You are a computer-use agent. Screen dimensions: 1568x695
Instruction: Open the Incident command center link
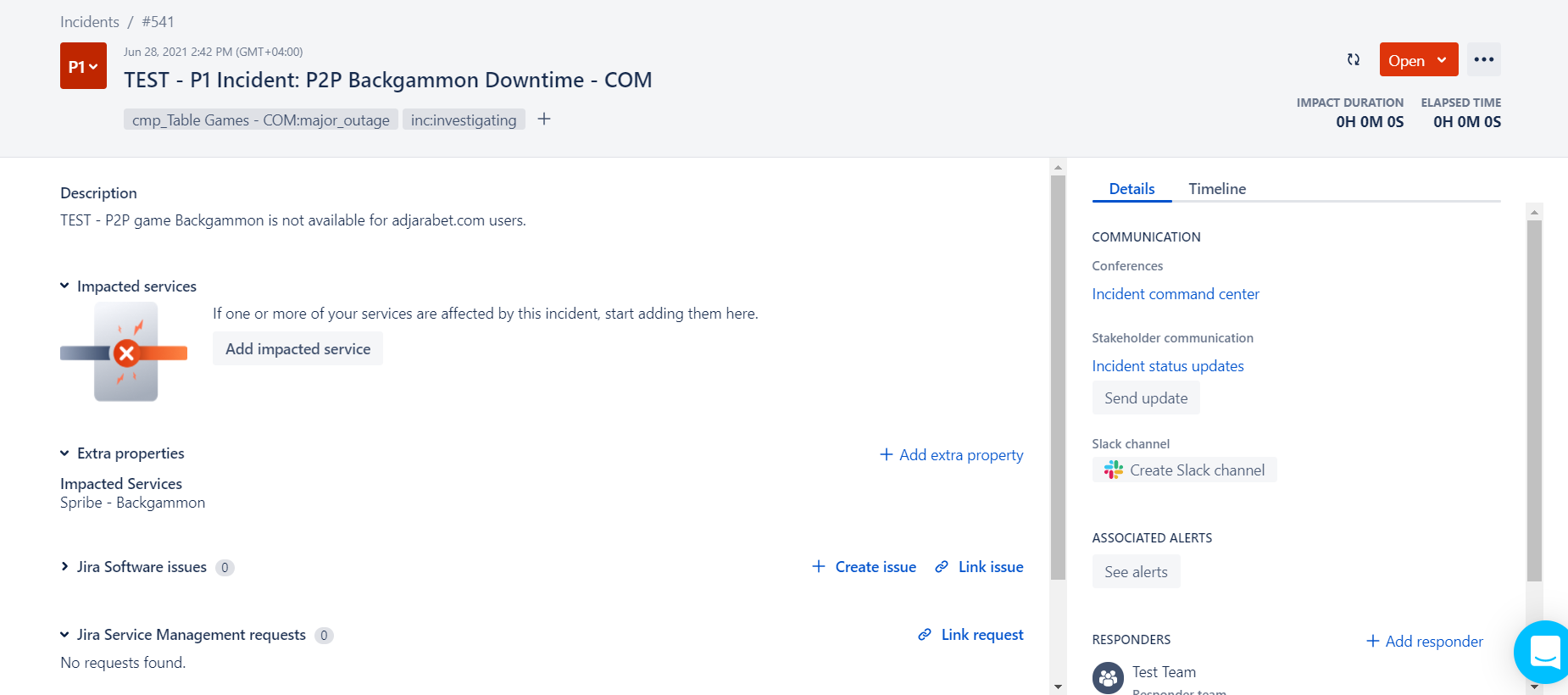point(1176,294)
